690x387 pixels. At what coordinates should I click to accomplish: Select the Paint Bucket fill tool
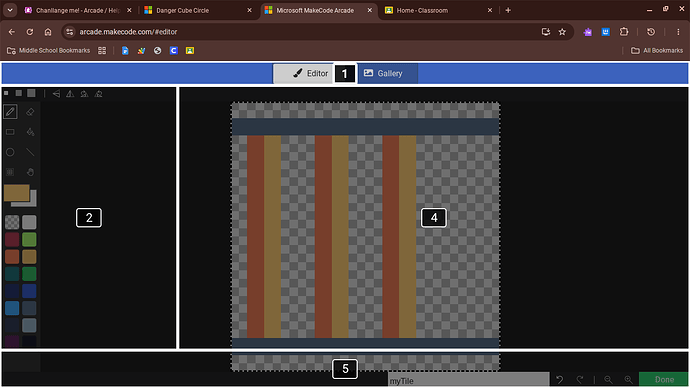click(x=30, y=132)
